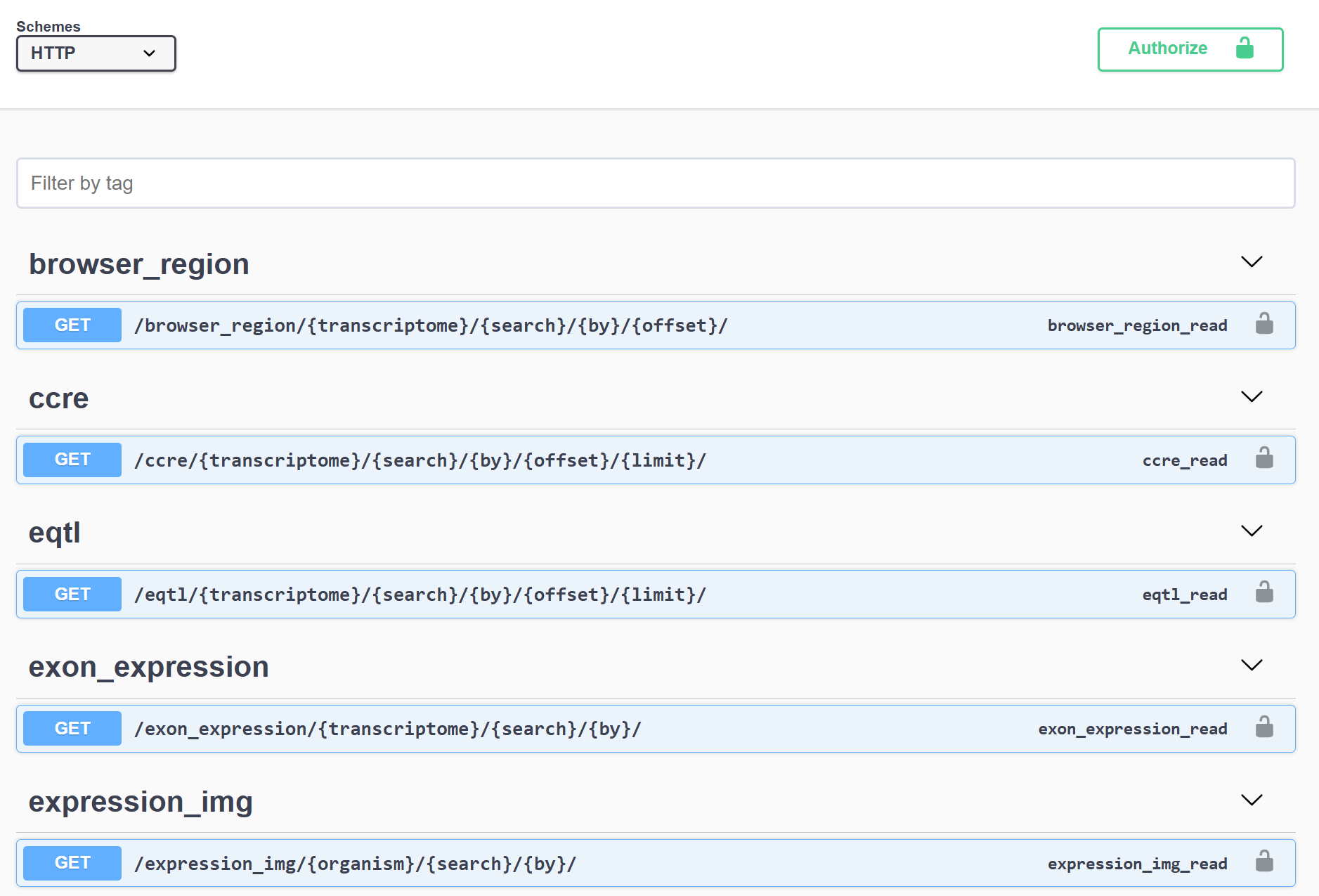
Task: Click the GET badge for expression_img
Action: click(72, 863)
